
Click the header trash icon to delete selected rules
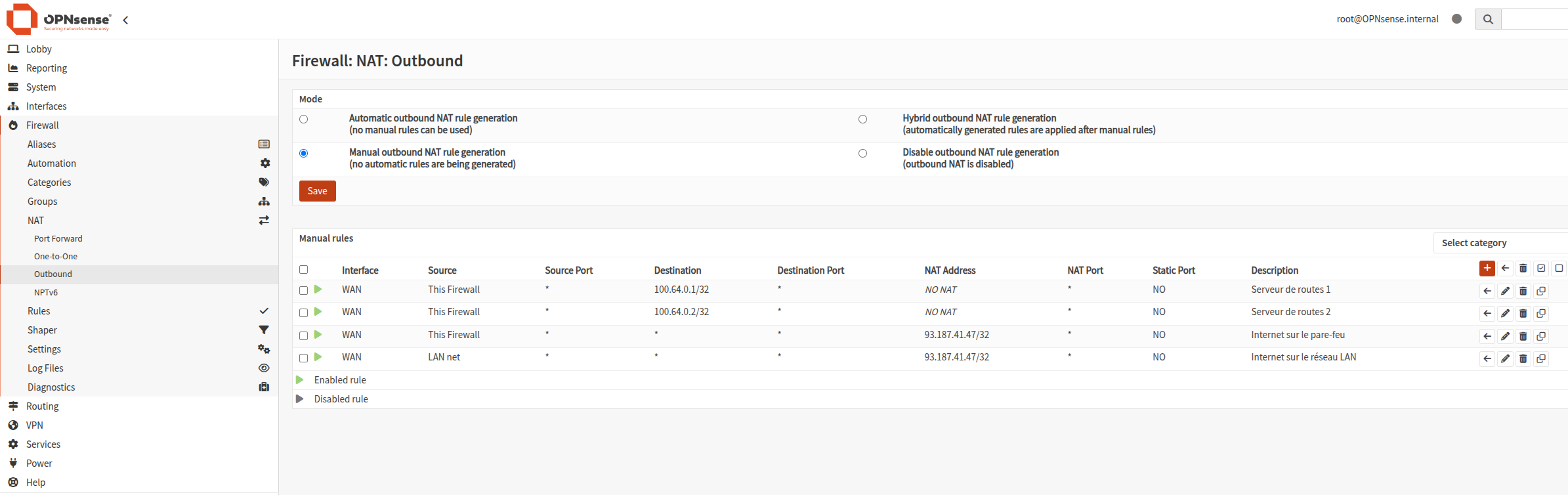click(x=1523, y=268)
